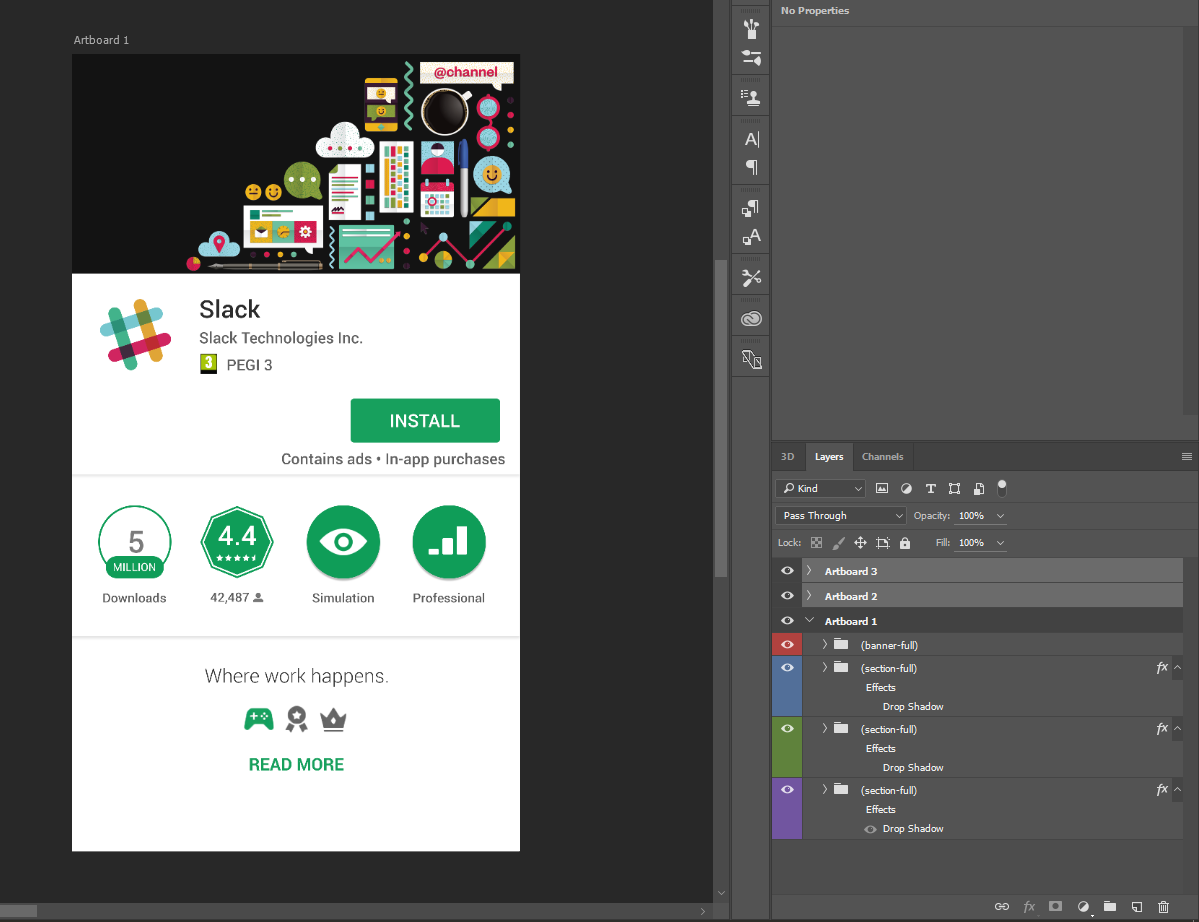Open the Character panel icon
The width and height of the screenshot is (1199, 922).
click(x=751, y=139)
